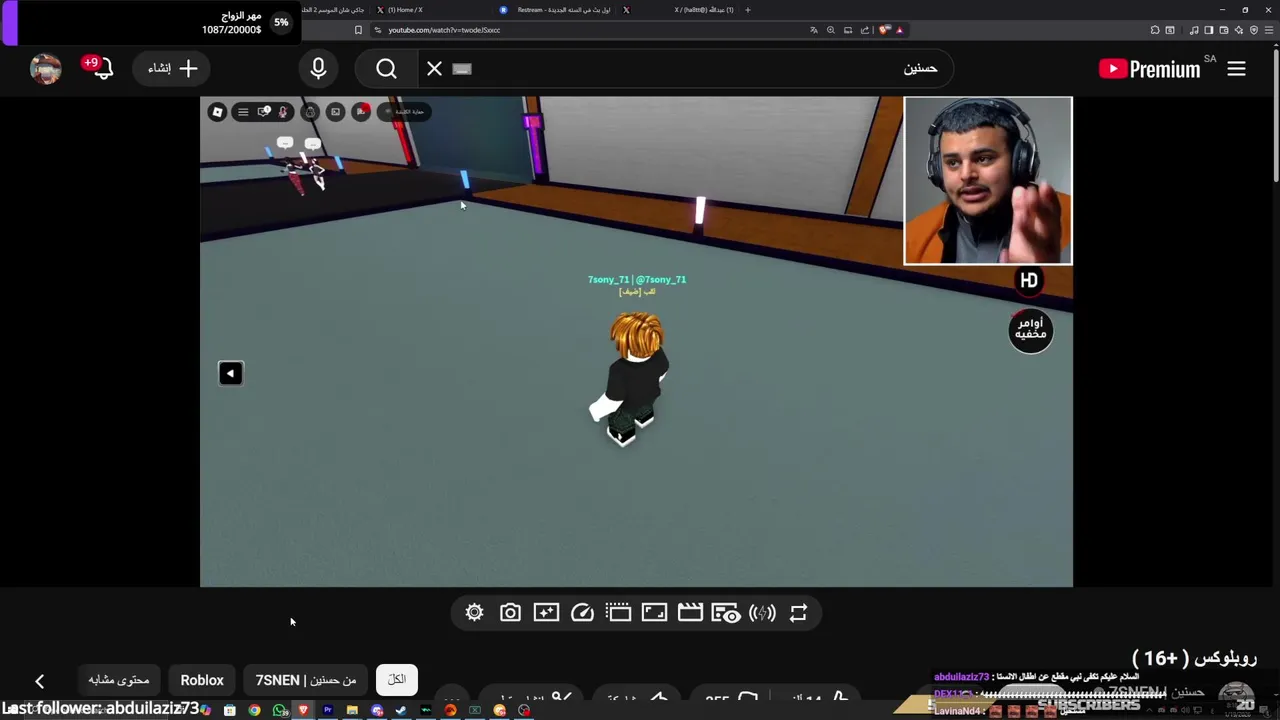Select the محتوى مشابه chip
The image size is (1280, 720).
click(x=119, y=680)
